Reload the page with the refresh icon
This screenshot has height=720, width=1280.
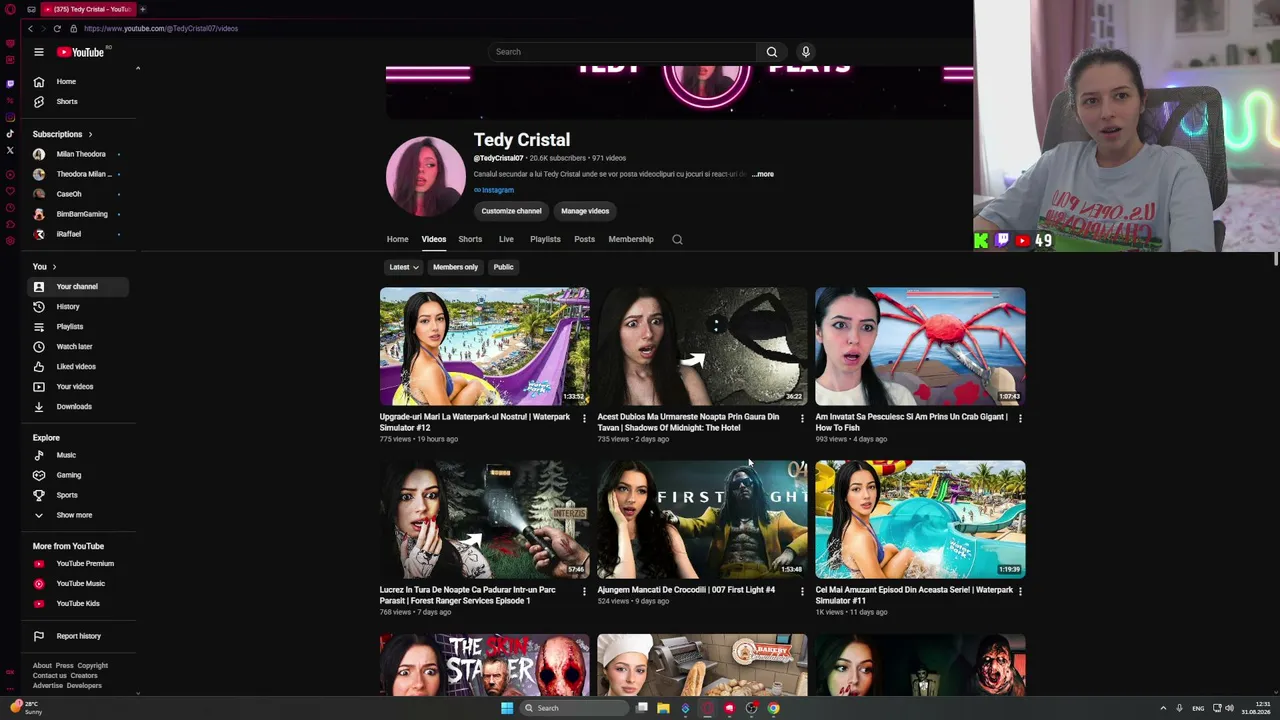click(x=57, y=28)
